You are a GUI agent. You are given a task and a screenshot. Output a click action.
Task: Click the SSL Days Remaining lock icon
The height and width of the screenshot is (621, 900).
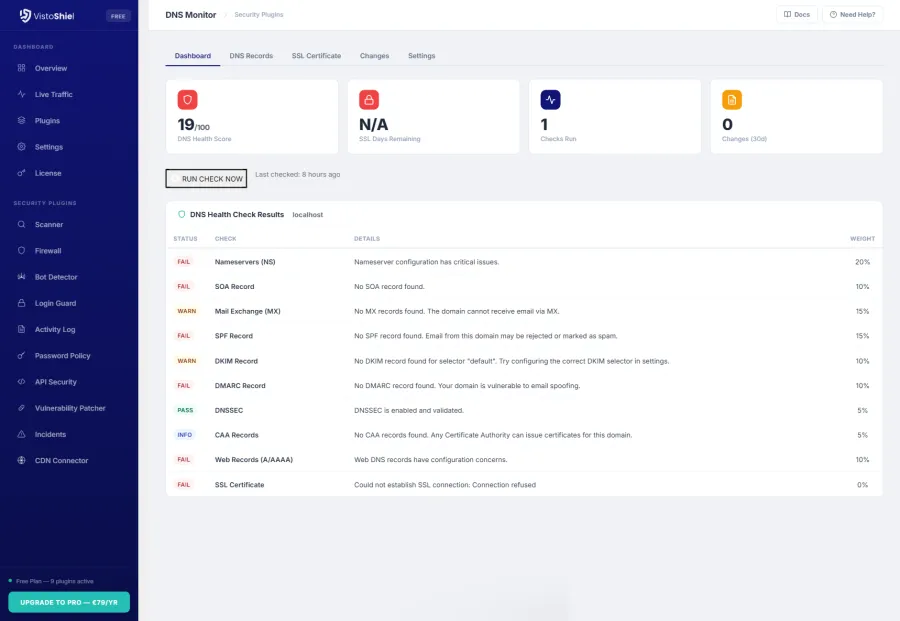point(371,99)
